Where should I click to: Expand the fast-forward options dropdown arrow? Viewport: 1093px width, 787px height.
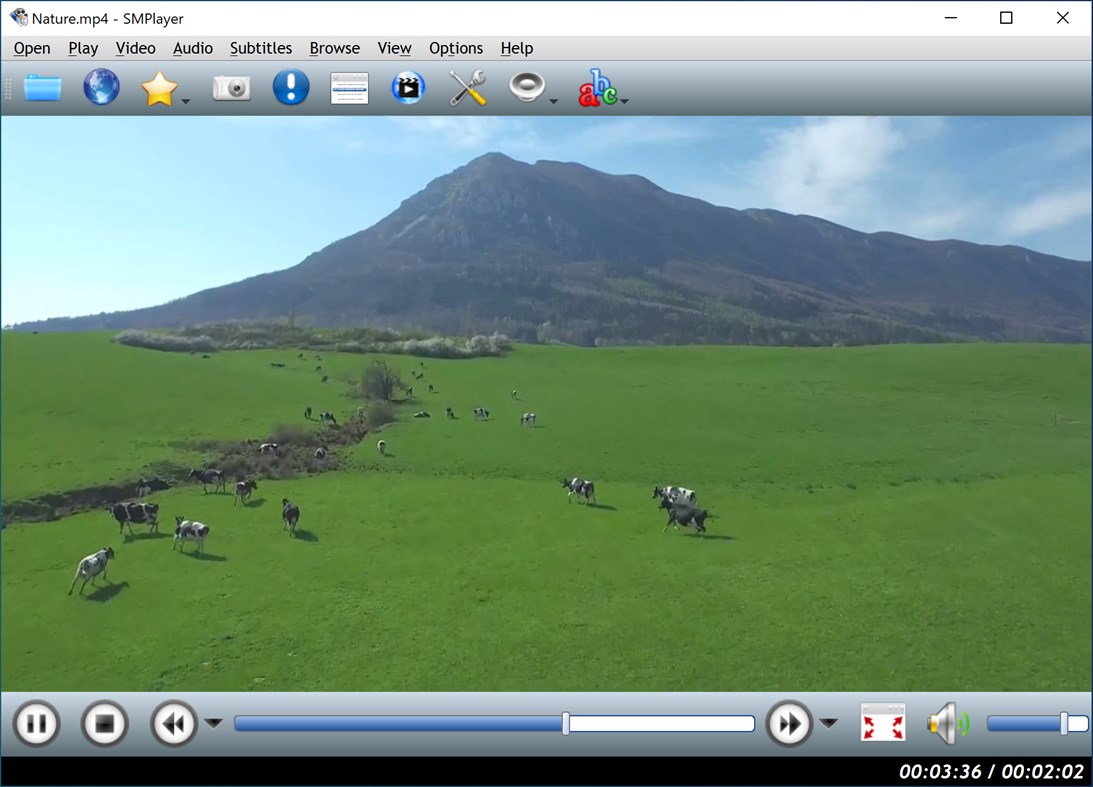tap(828, 723)
